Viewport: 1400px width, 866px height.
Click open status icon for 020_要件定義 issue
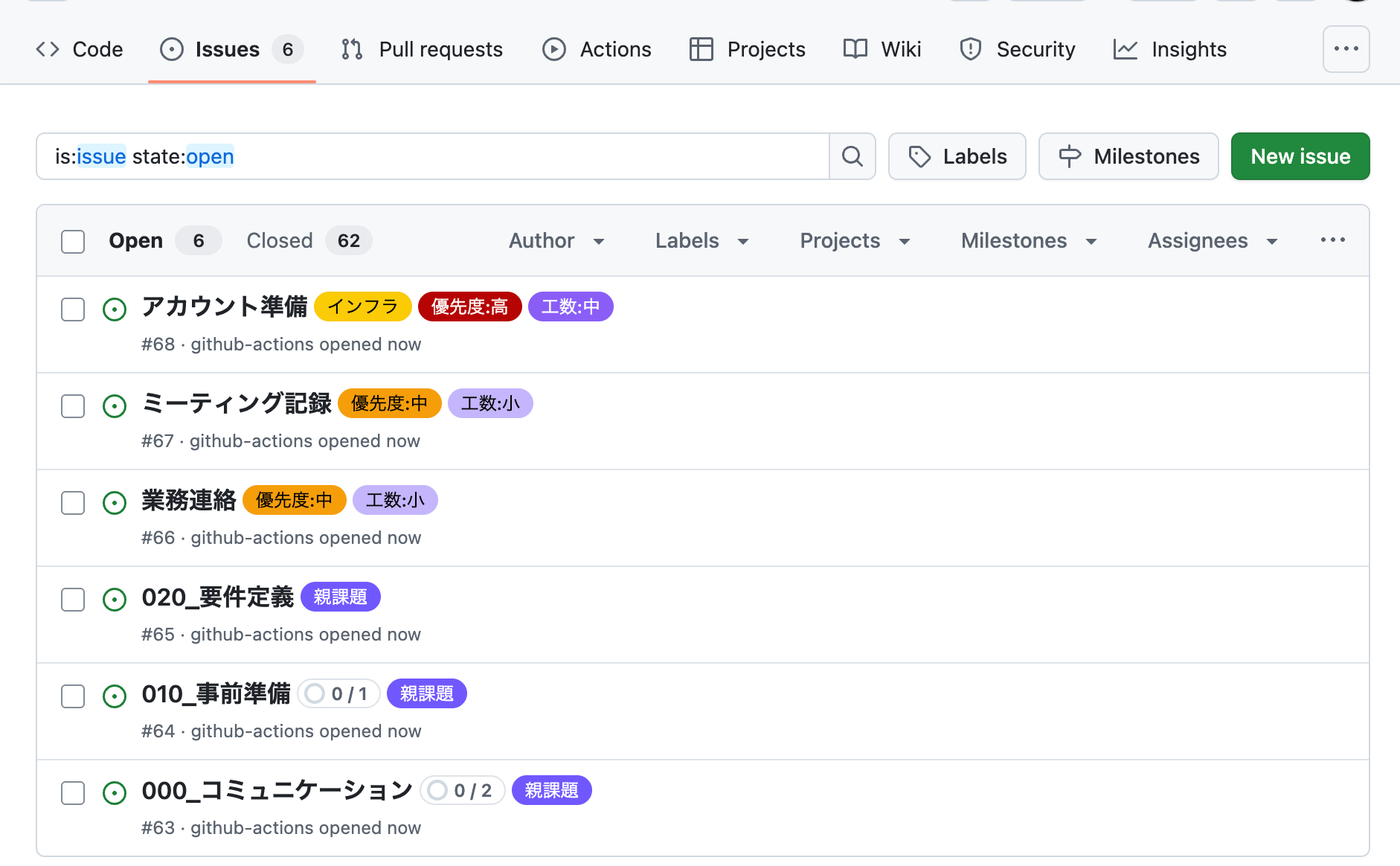pyautogui.click(x=115, y=600)
